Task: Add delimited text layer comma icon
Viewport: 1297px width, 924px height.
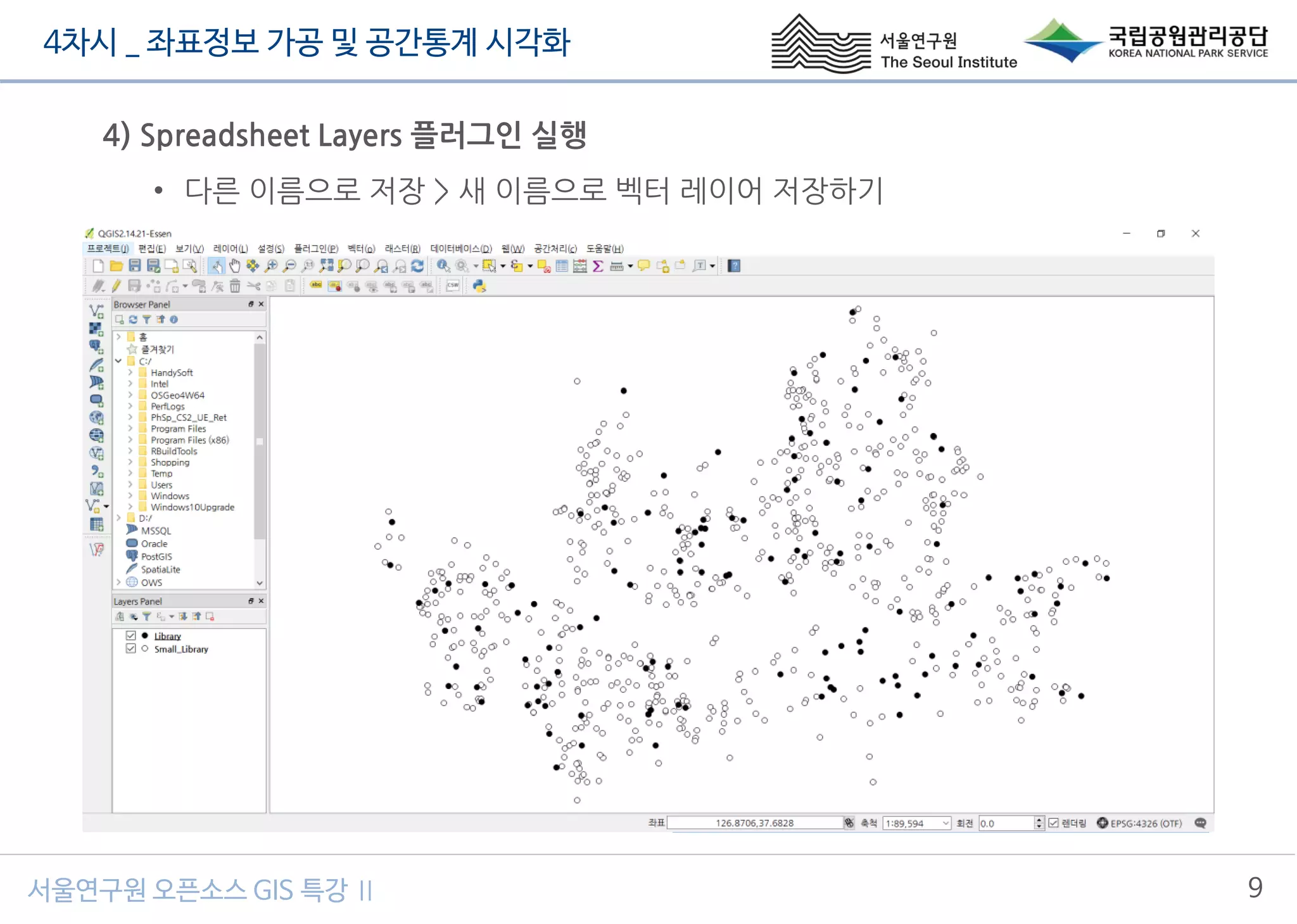Action: click(96, 471)
